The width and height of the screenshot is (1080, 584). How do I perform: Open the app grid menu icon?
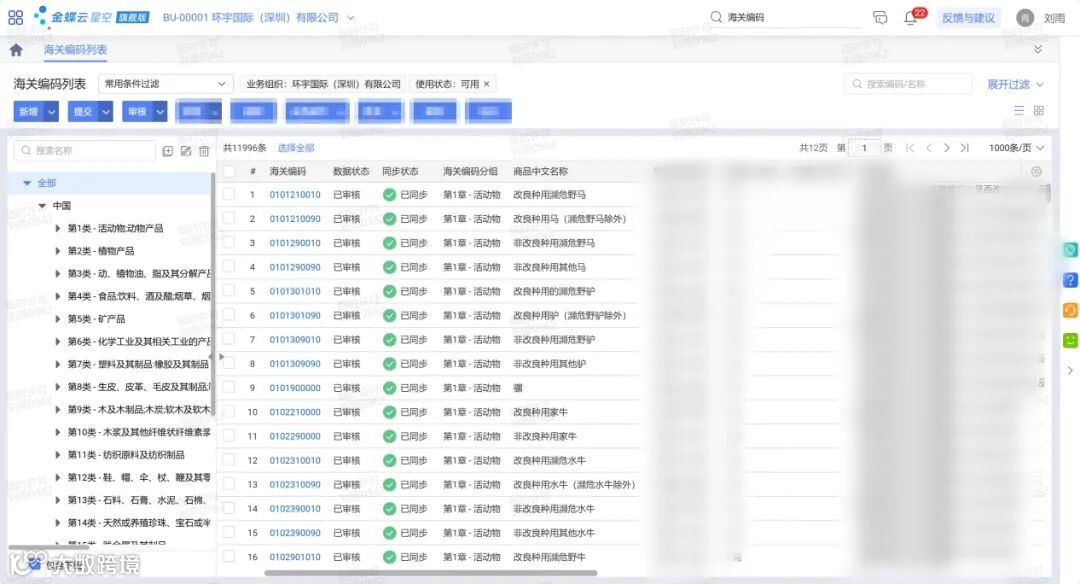point(15,17)
